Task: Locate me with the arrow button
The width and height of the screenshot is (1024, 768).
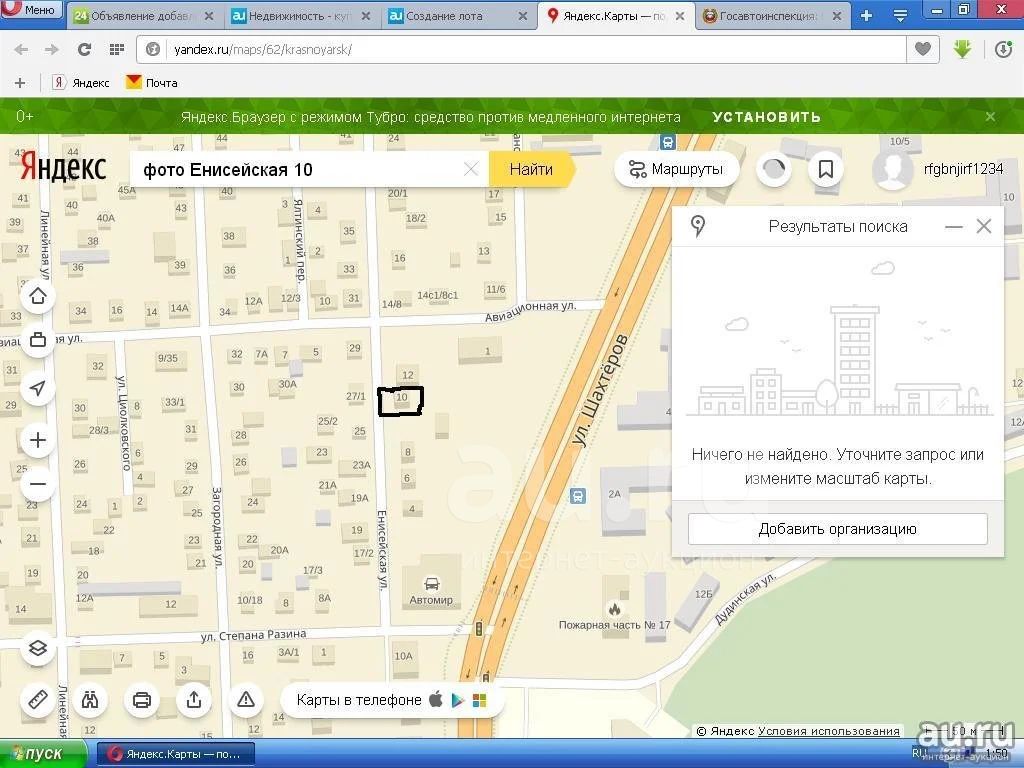Action: (x=38, y=388)
